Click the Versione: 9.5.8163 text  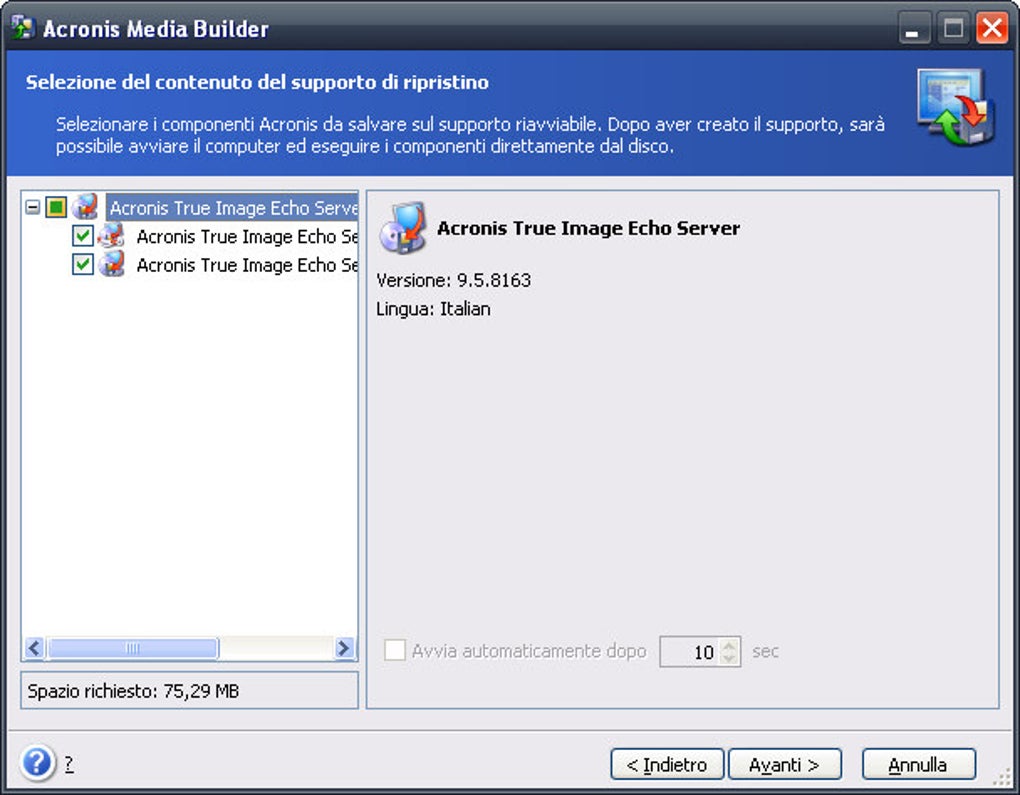click(x=453, y=280)
